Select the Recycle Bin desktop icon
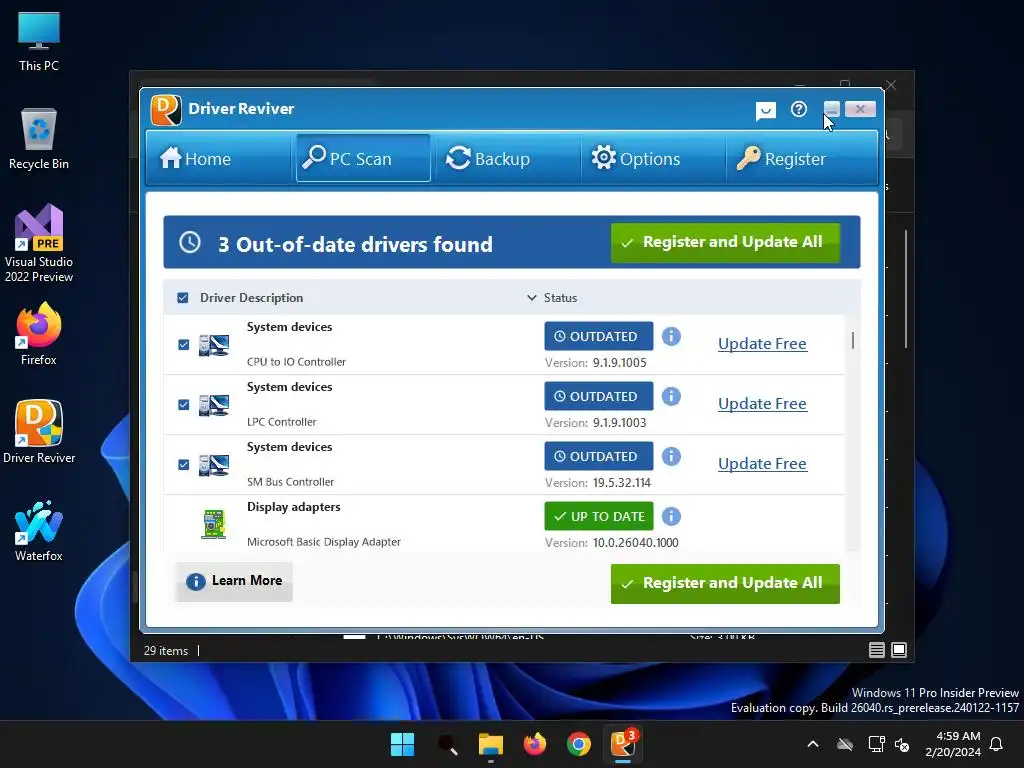Image resolution: width=1024 pixels, height=768 pixels. [x=39, y=139]
